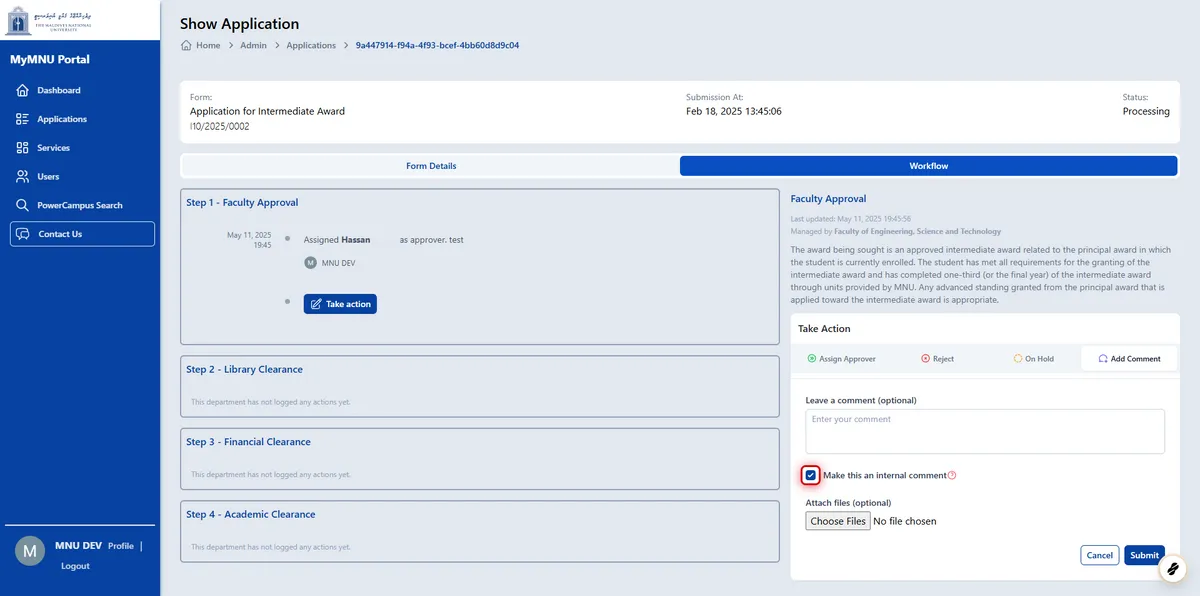1200x596 pixels.
Task: Click the pencil icon on Take action button
Action: click(x=316, y=304)
